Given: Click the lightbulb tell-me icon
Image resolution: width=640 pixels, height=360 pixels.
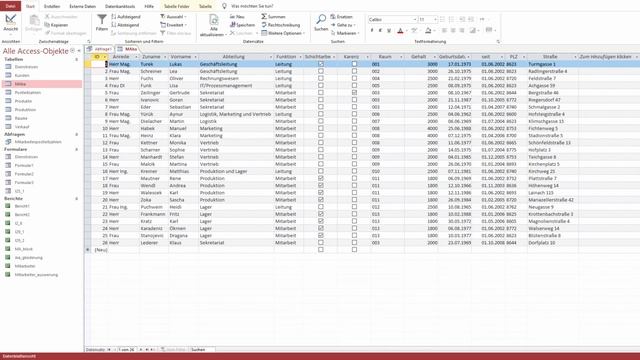Looking at the screenshot, I should click(x=224, y=6).
